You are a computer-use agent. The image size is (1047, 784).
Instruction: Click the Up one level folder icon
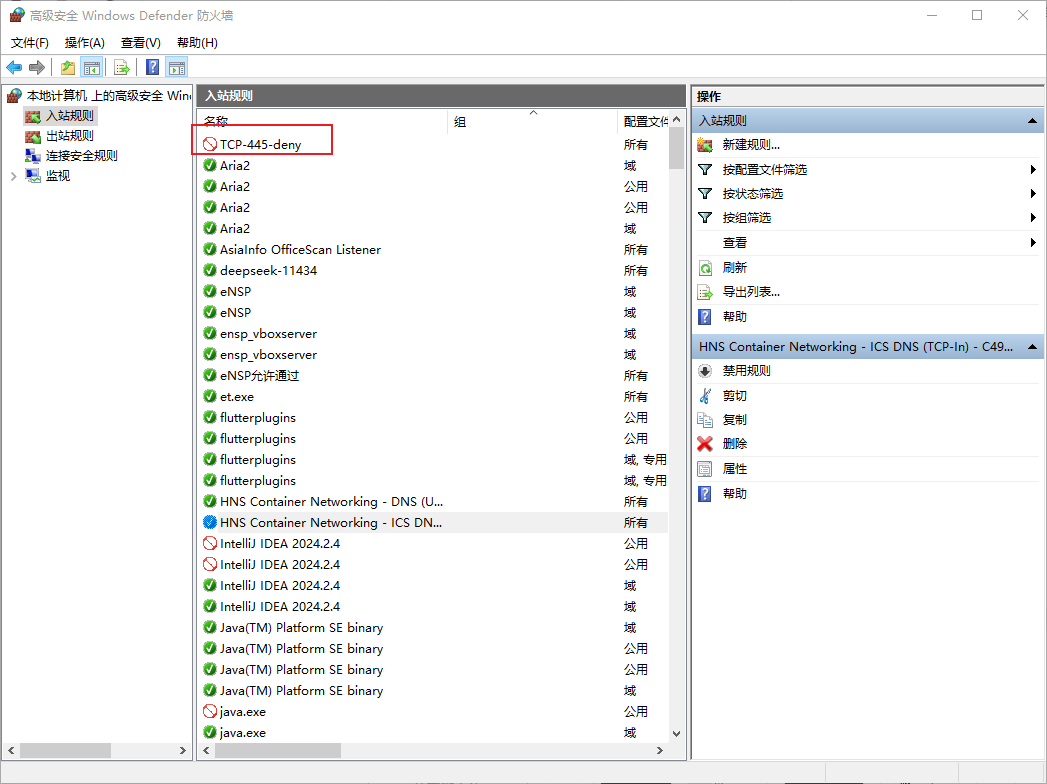pos(67,67)
